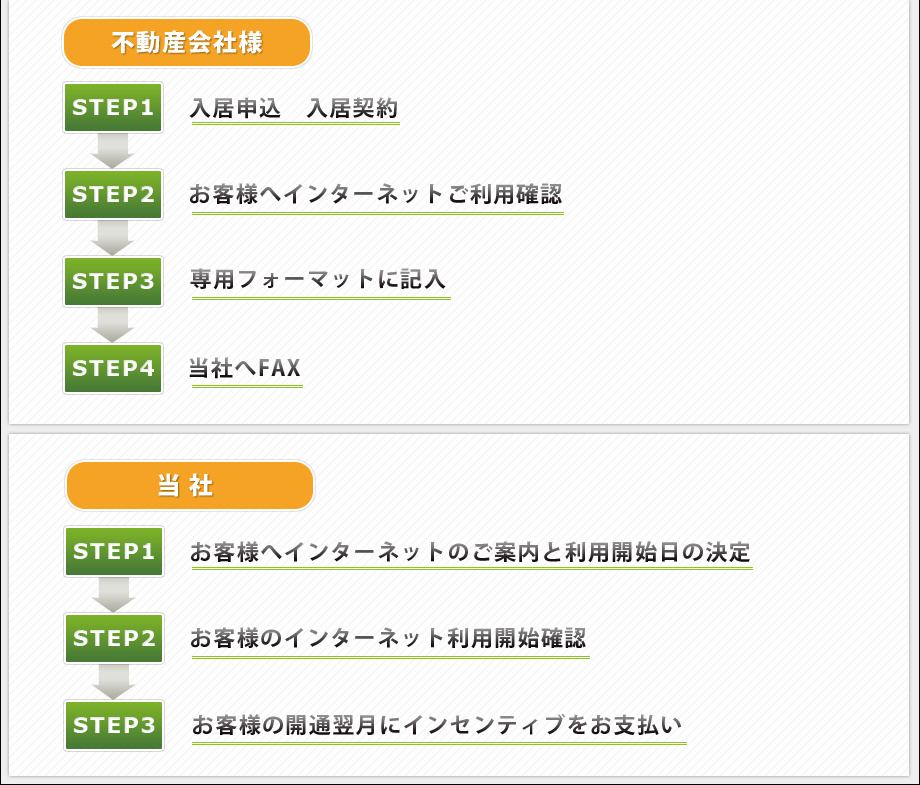This screenshot has height=785, width=920.
Task: Click the arrow below 入居申込 STEP1 badge
Action: [x=113, y=151]
